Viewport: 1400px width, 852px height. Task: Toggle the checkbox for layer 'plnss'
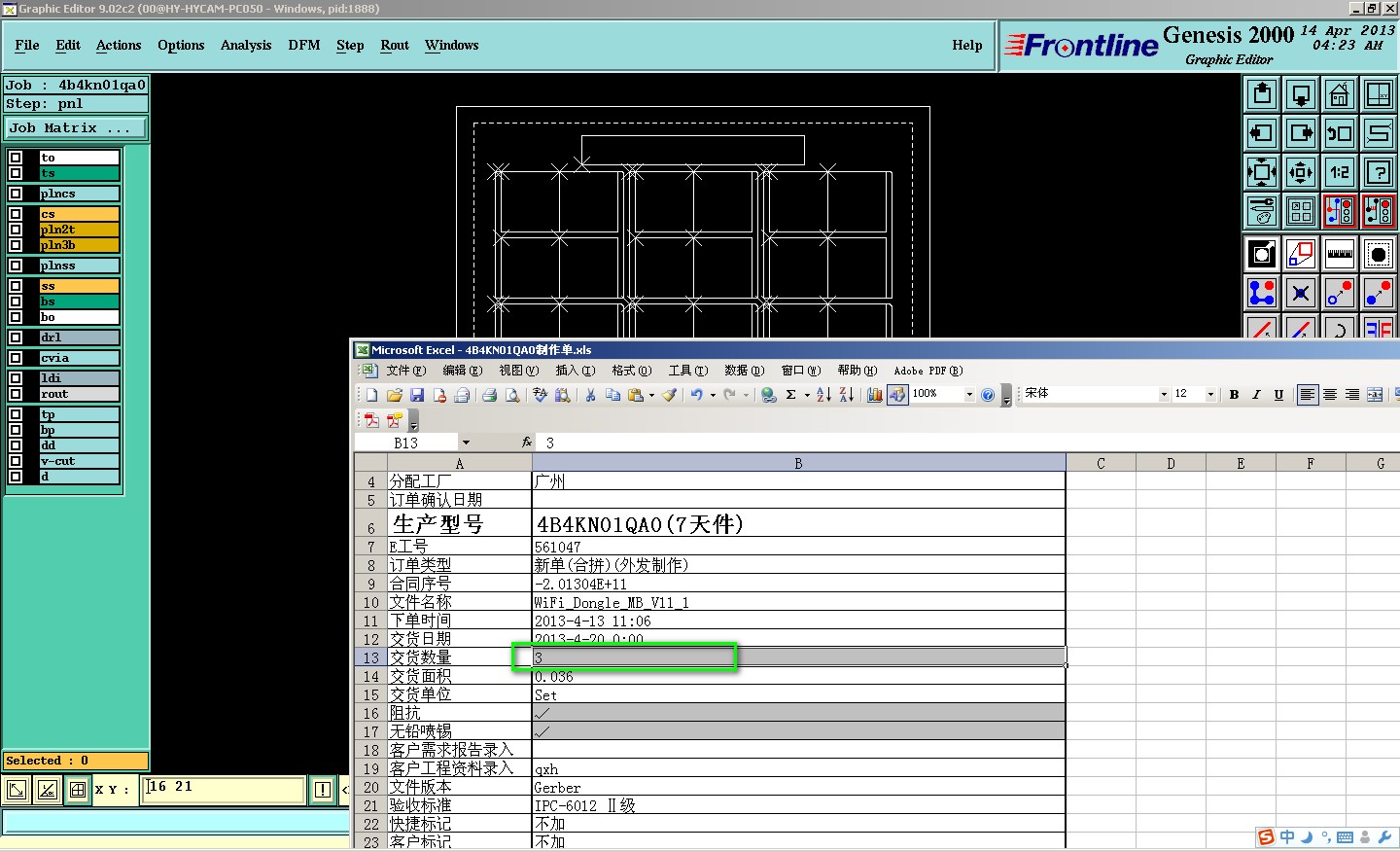point(16,266)
